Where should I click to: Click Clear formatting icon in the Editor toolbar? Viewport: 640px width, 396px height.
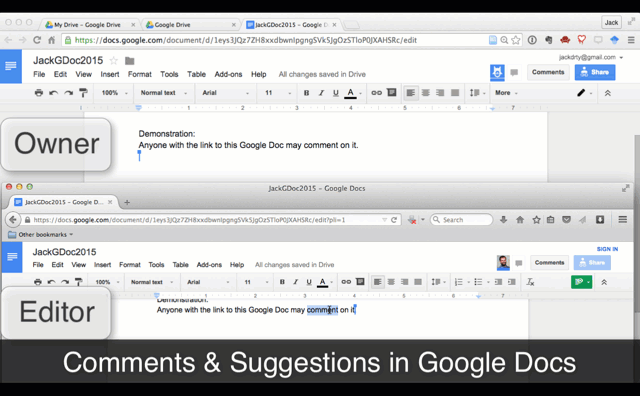(530, 282)
